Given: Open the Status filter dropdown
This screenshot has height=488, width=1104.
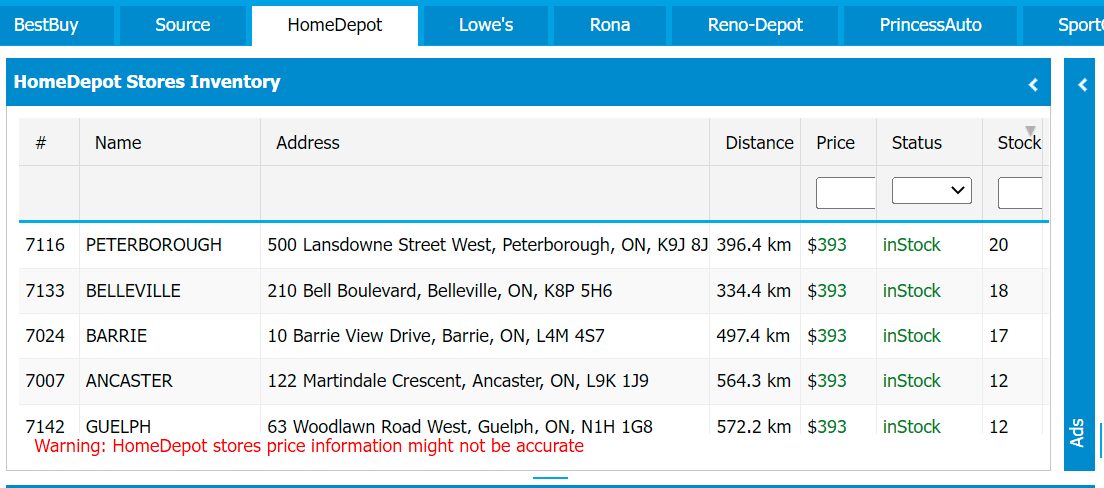Looking at the screenshot, I should (x=932, y=190).
